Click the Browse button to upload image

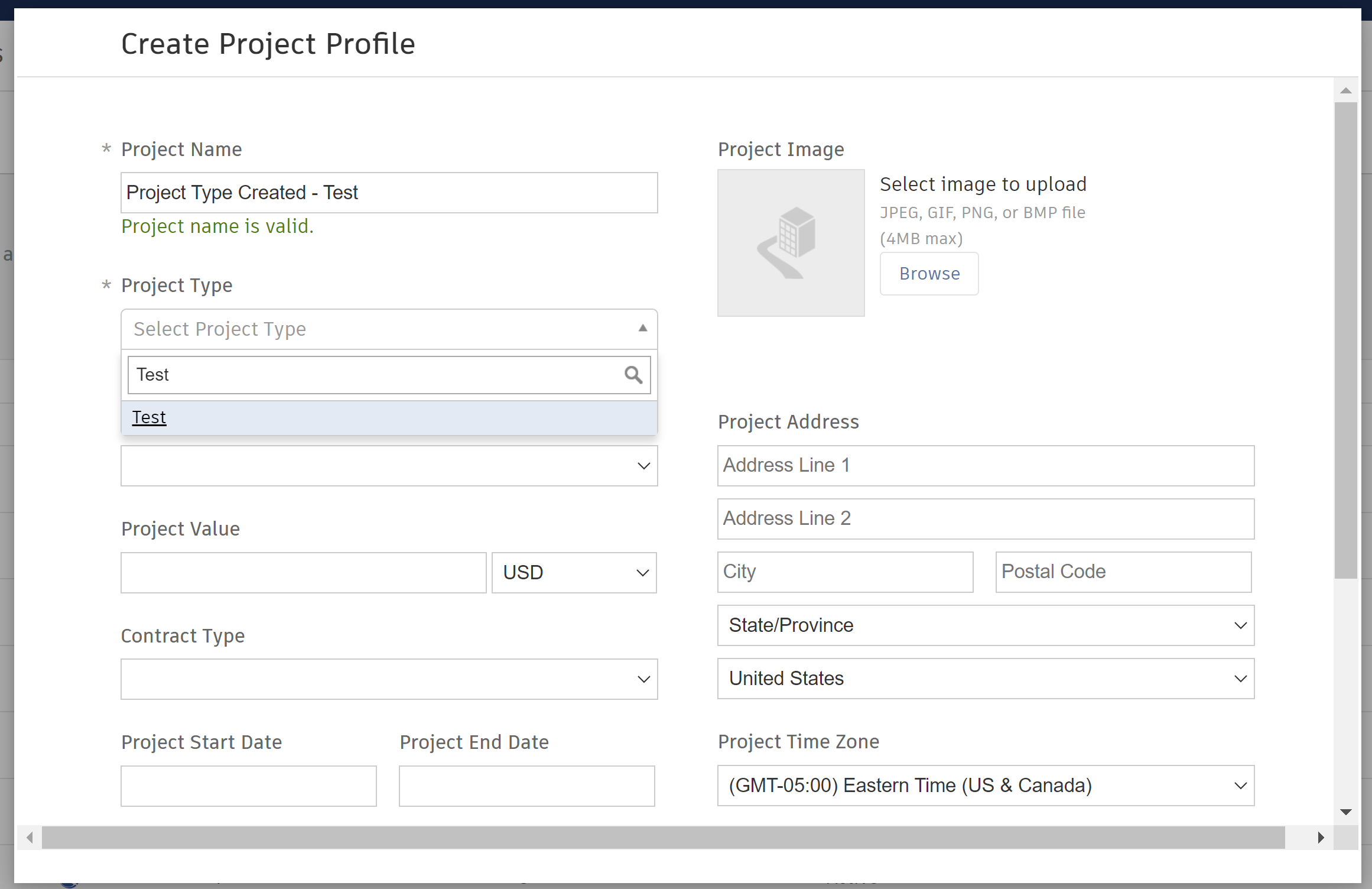(x=929, y=274)
